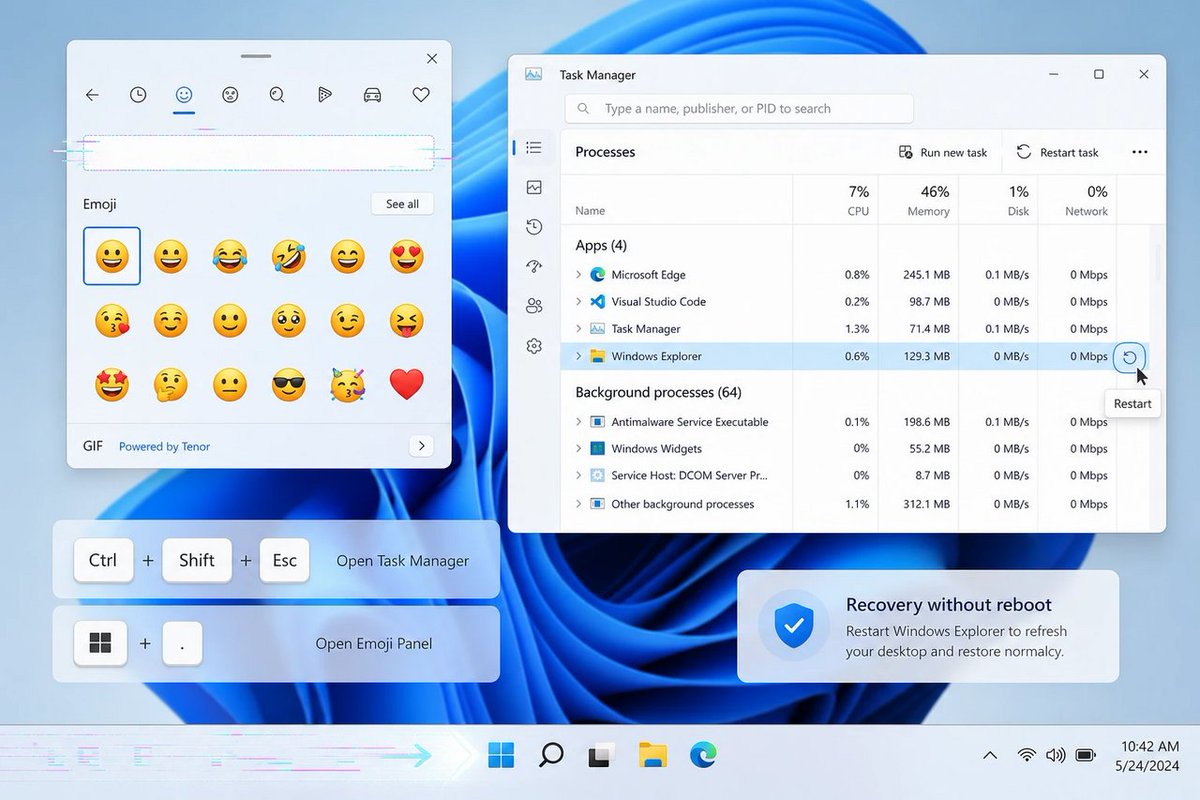Screen dimensions: 1200x800
Task: Pick the face blowing kiss emoji
Action: (112, 321)
